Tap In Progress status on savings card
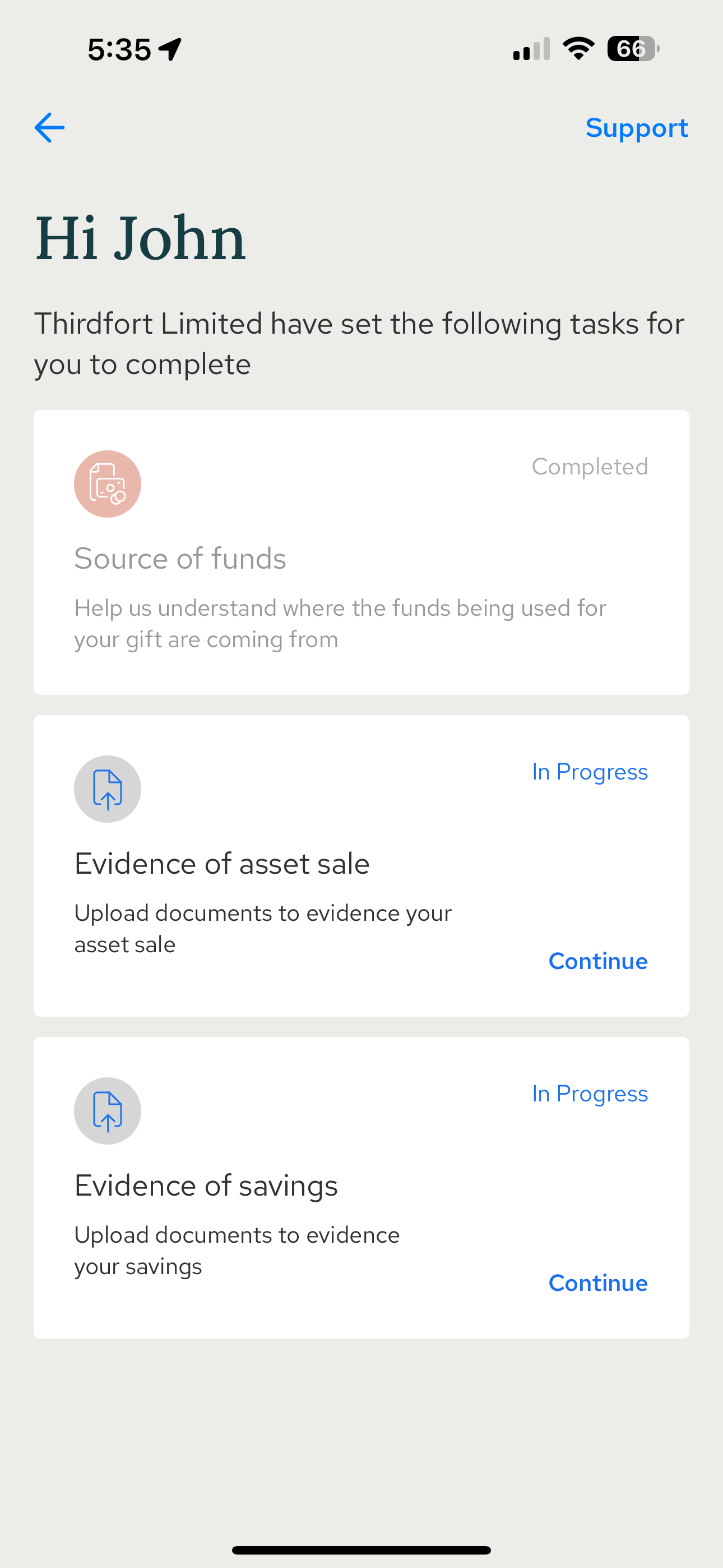Viewport: 723px width, 1568px height. click(589, 1094)
